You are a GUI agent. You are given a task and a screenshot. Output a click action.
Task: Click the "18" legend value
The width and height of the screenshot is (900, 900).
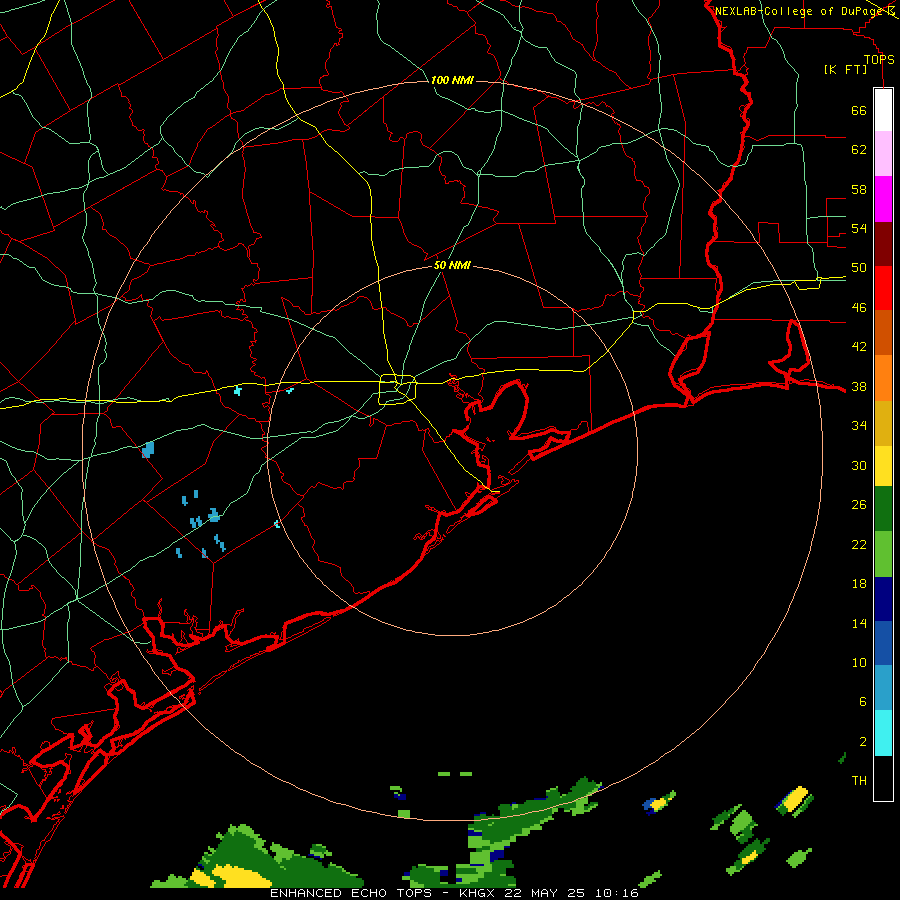pyautogui.click(x=859, y=584)
